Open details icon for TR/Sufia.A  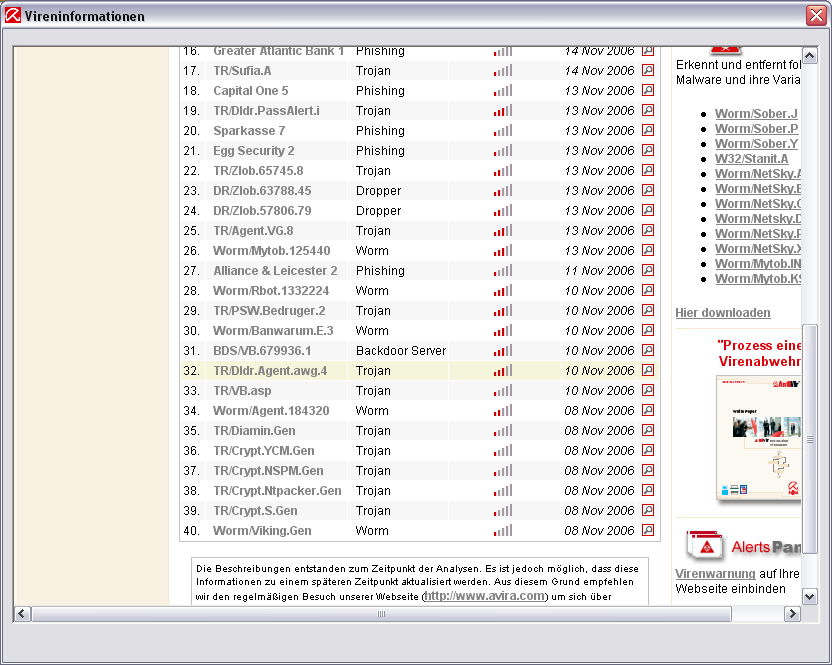(648, 71)
